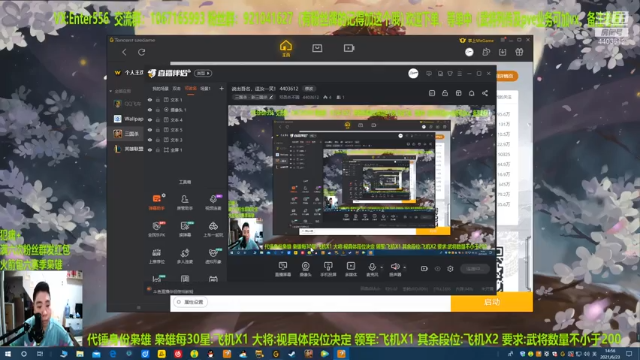Select 三国杀 in WeGame game list

[x=127, y=133]
